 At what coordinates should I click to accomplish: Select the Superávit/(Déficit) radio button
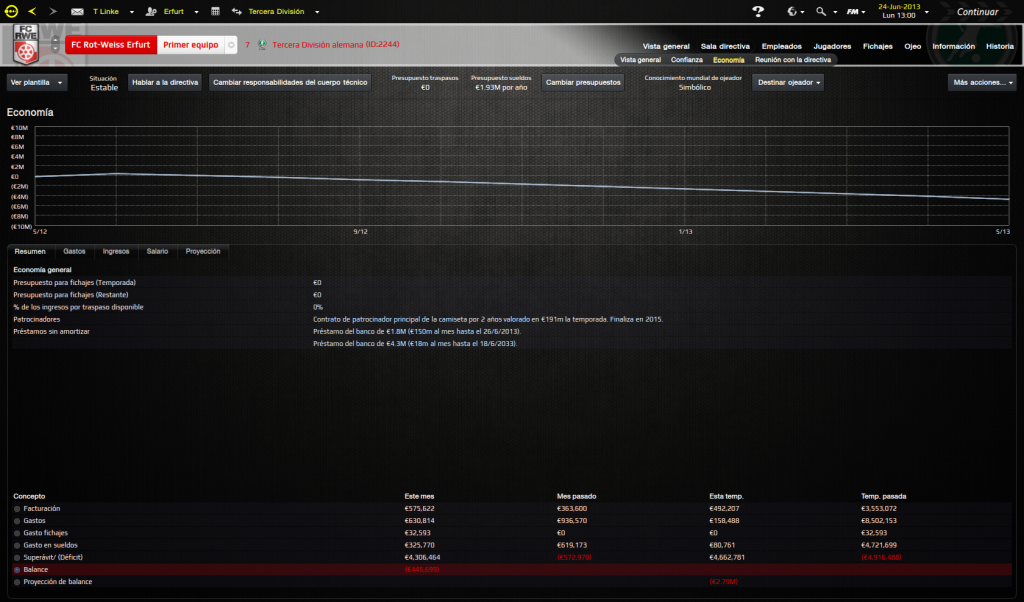coord(17,558)
